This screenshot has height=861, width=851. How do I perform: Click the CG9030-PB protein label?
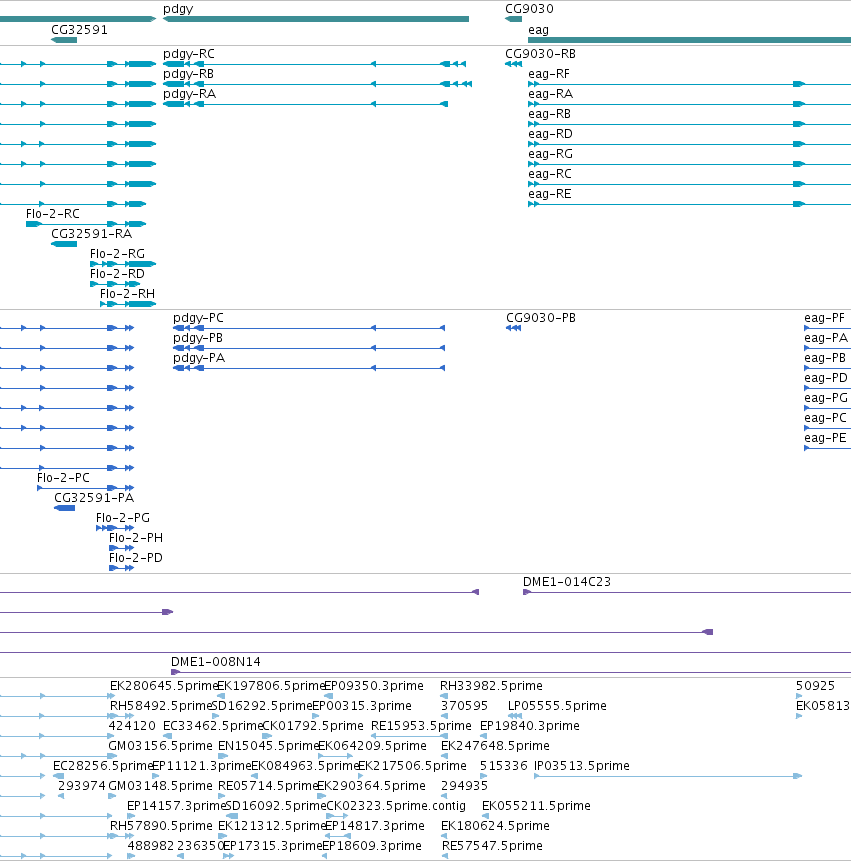tap(541, 318)
